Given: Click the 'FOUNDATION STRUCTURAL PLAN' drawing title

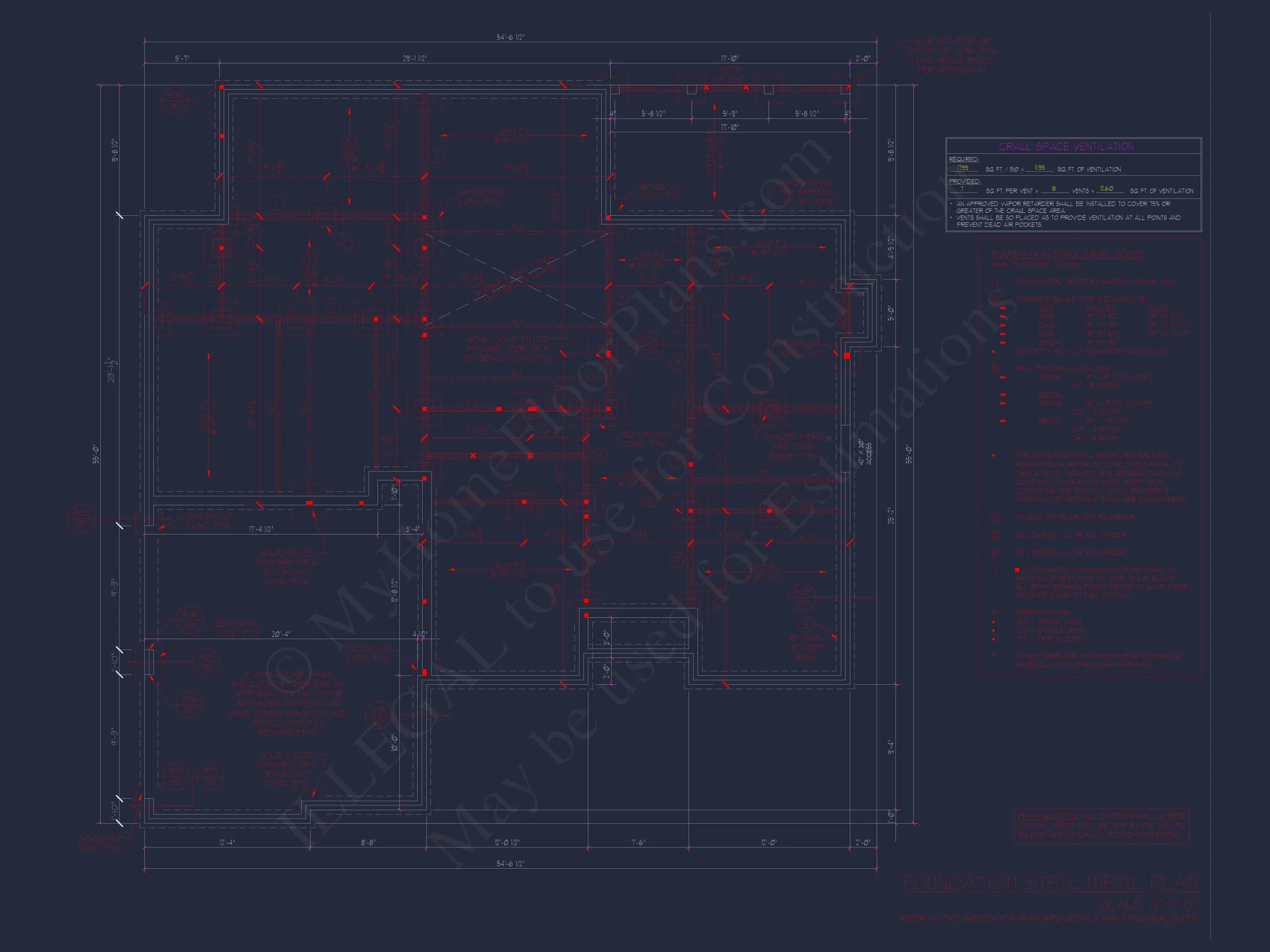Looking at the screenshot, I should (x=1050, y=883).
